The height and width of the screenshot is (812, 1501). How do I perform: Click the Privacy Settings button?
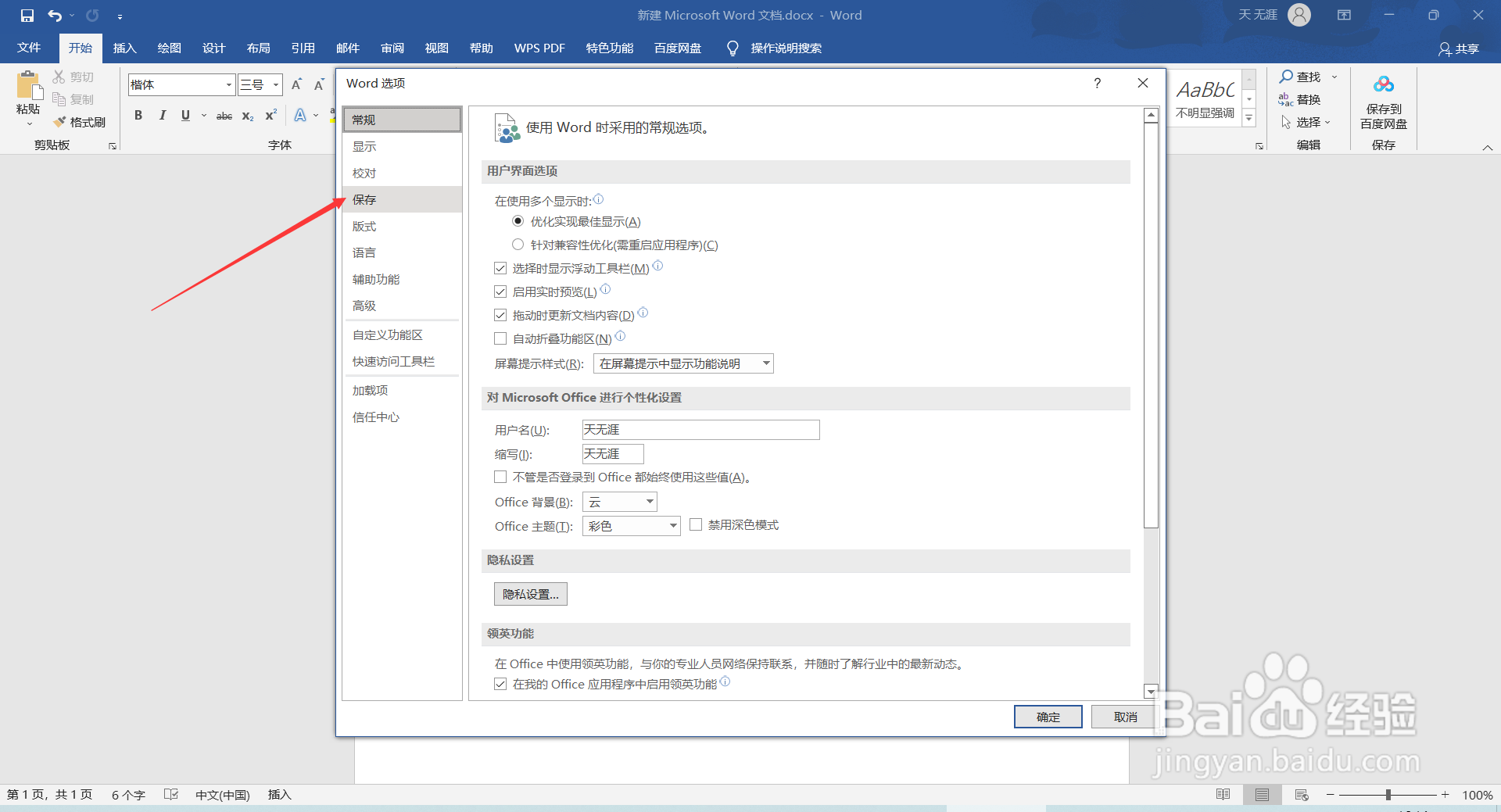point(531,594)
